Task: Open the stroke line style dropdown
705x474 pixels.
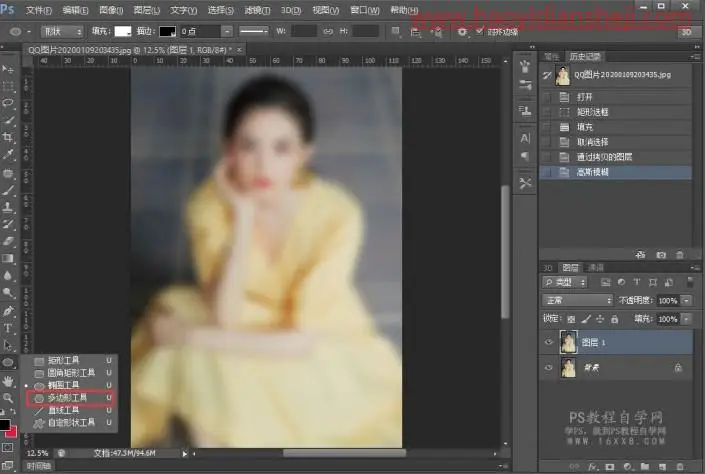Action: click(254, 31)
